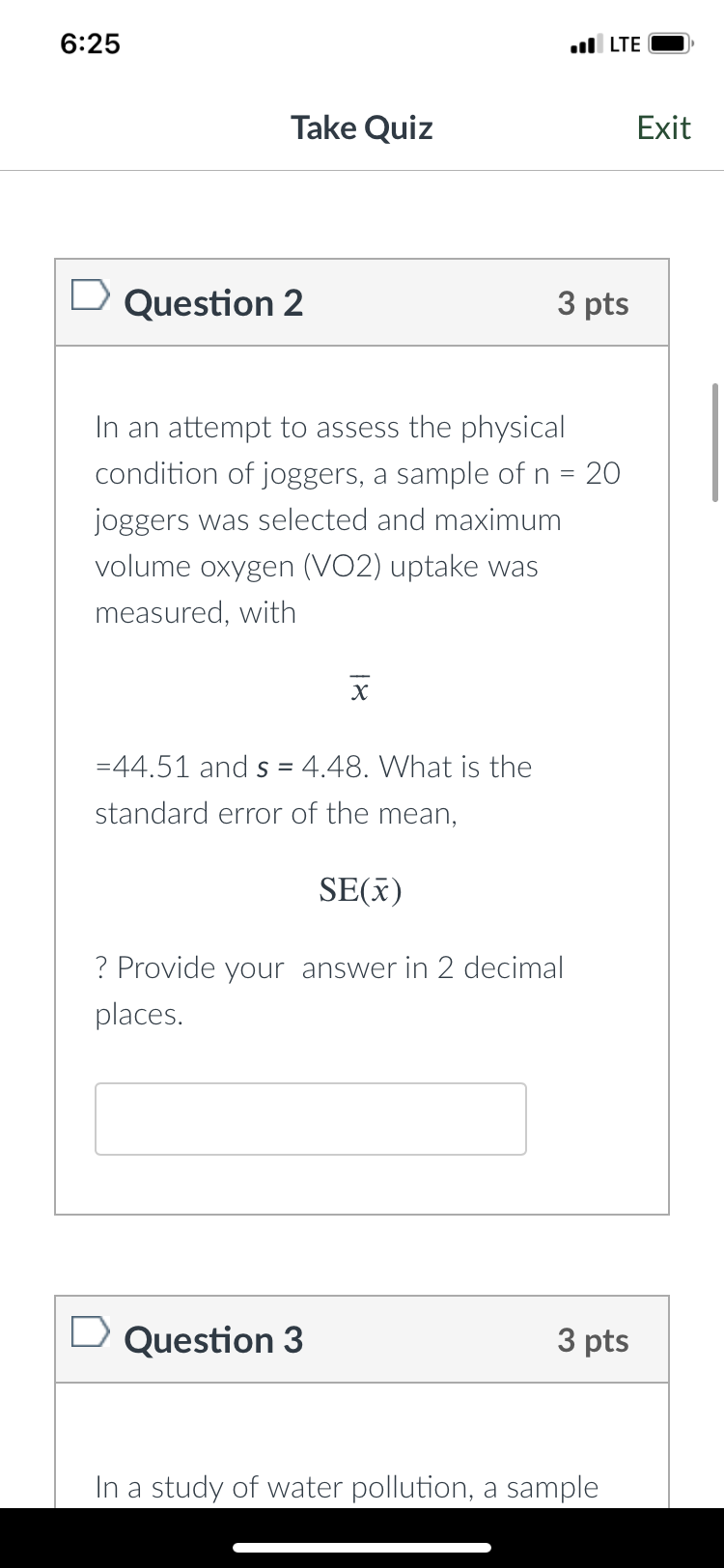This screenshot has height=1568, width=724.
Task: Click the Take Quiz title
Action: pyautogui.click(x=361, y=127)
